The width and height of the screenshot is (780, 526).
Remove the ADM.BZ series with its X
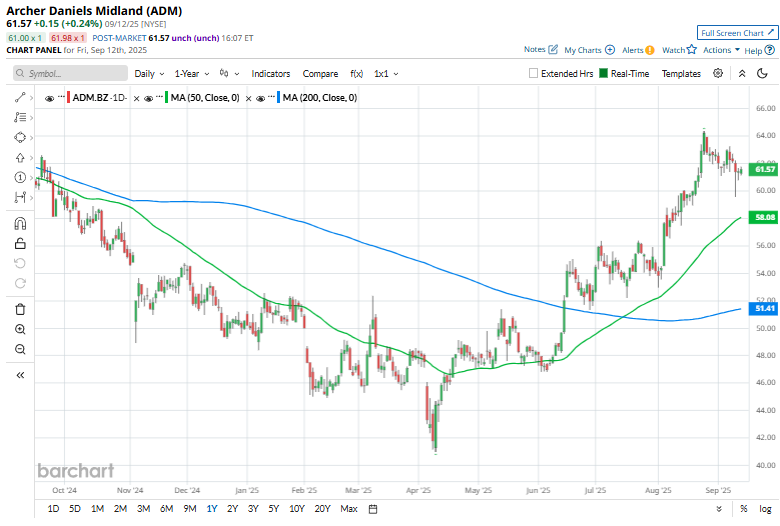pyautogui.click(x=136, y=99)
